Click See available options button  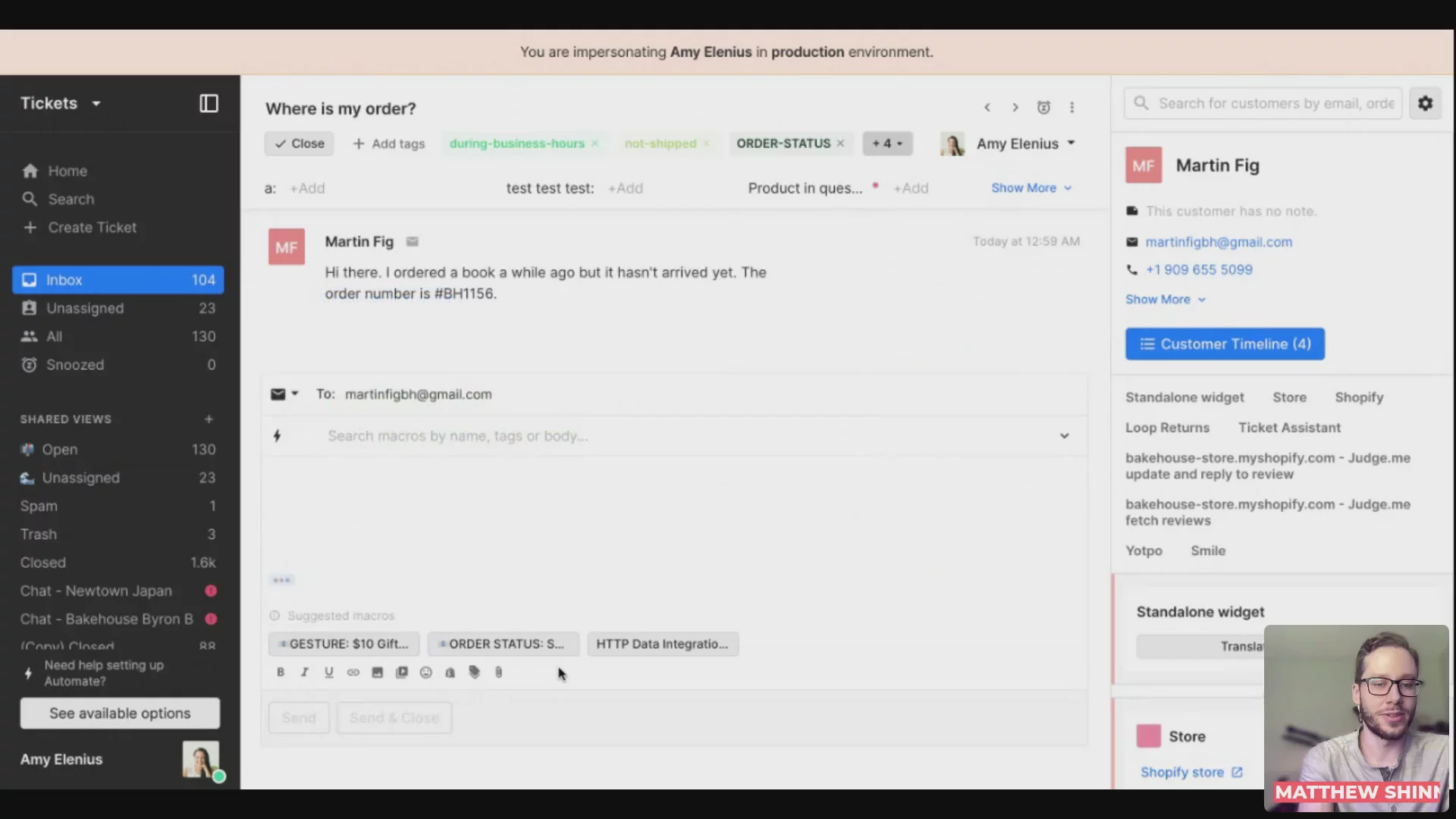pos(120,714)
